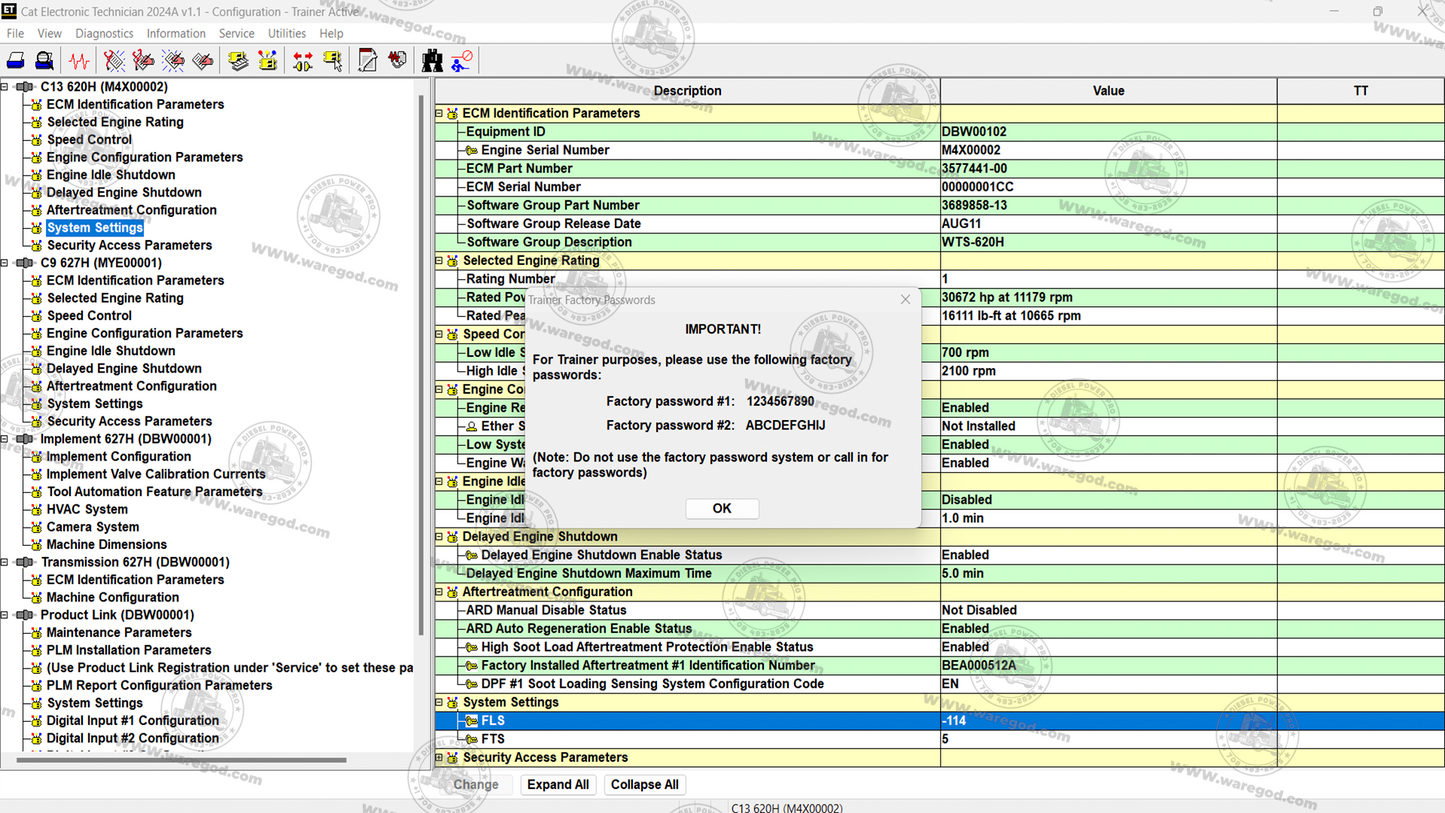This screenshot has height=813, width=1445.
Task: Open the Information menu
Action: click(x=176, y=34)
